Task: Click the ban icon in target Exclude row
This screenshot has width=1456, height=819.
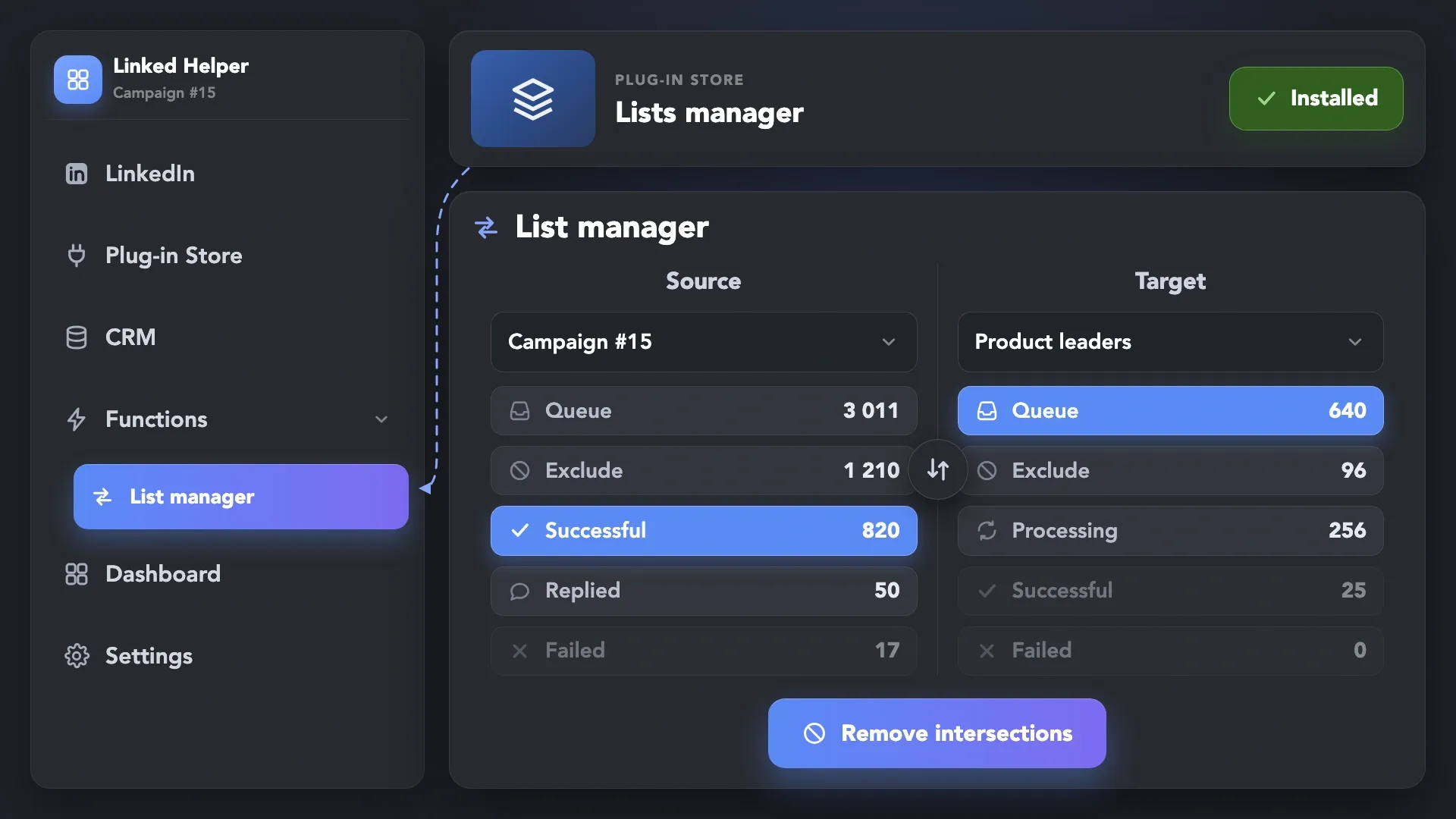Action: pos(987,471)
